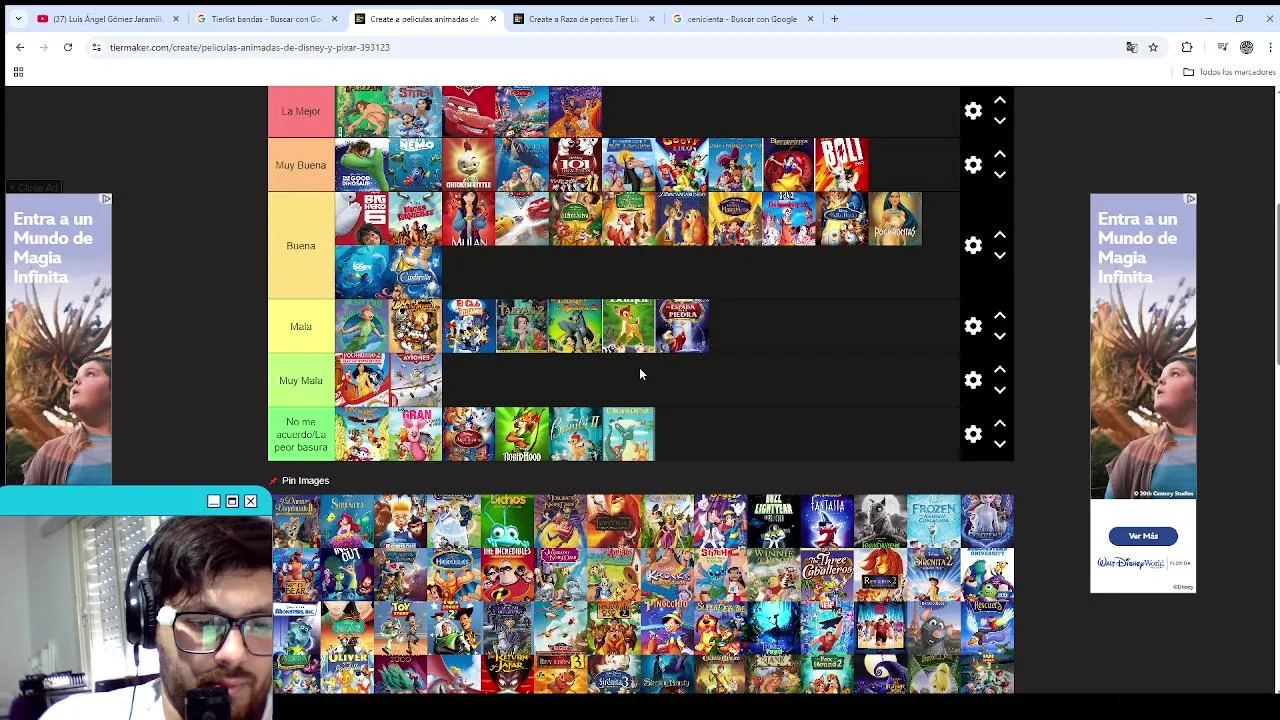Open the apps grid in bookmarks bar
The height and width of the screenshot is (720, 1280).
click(x=18, y=72)
